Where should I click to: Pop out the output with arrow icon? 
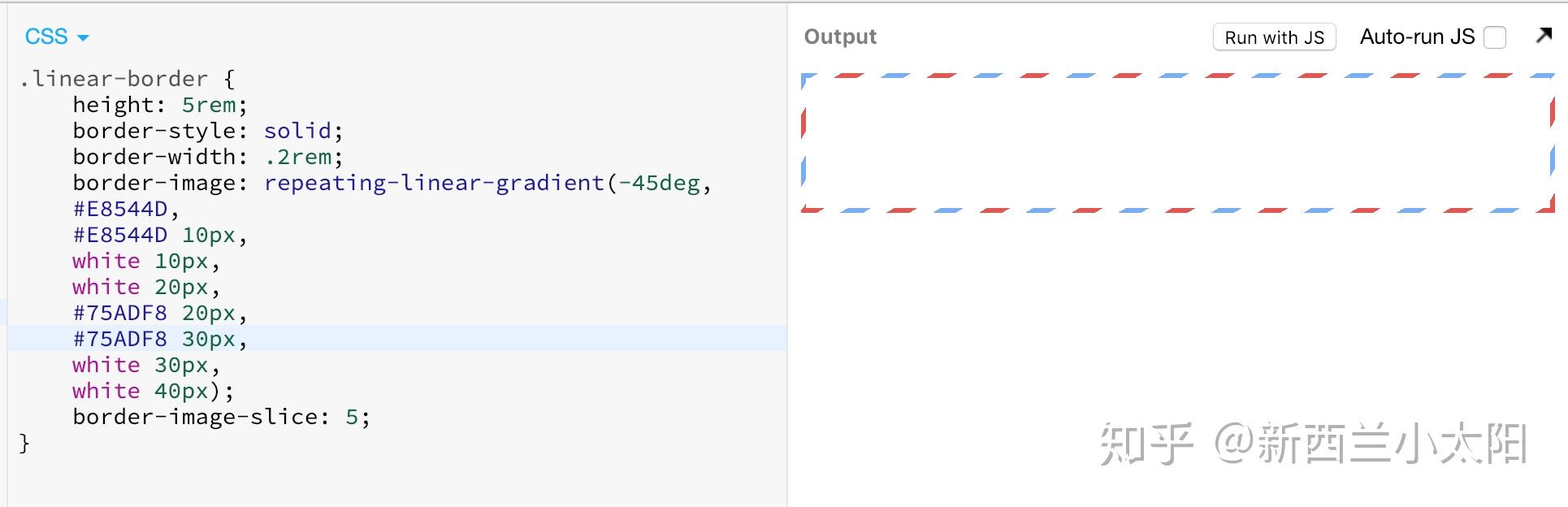(x=1544, y=36)
